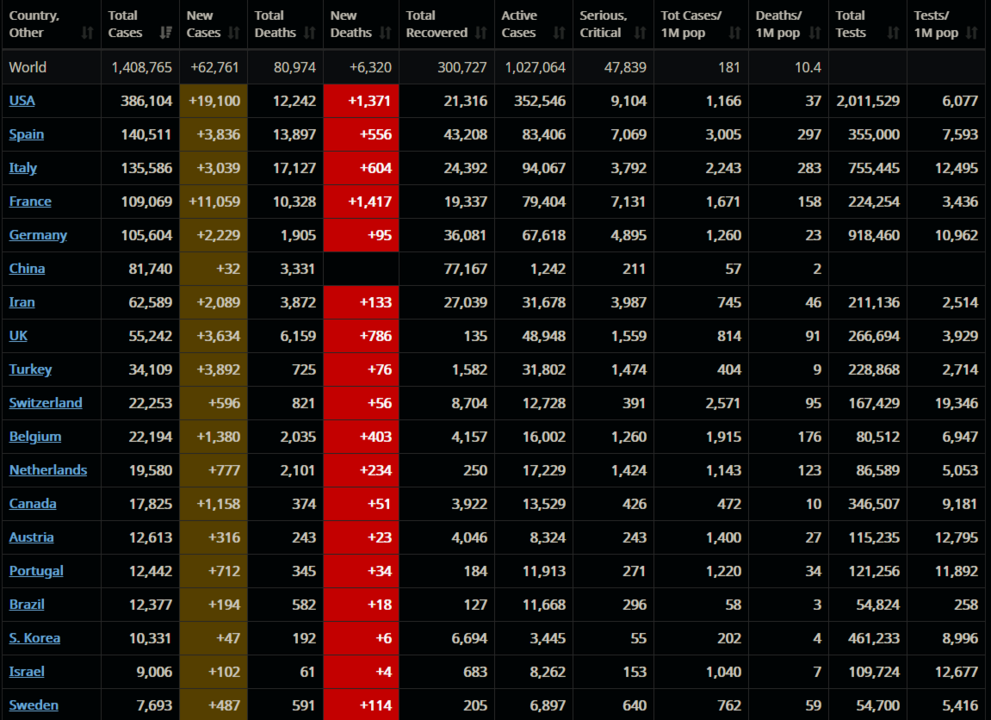This screenshot has height=720, width=991.
Task: Select Iran serious critical value 3,987
Action: (628, 302)
